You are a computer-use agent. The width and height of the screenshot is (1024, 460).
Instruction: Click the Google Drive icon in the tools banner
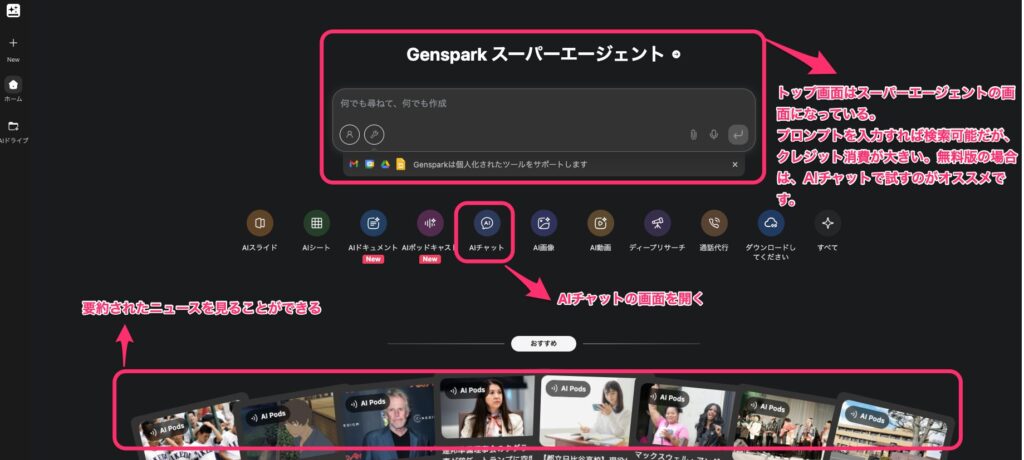385,165
